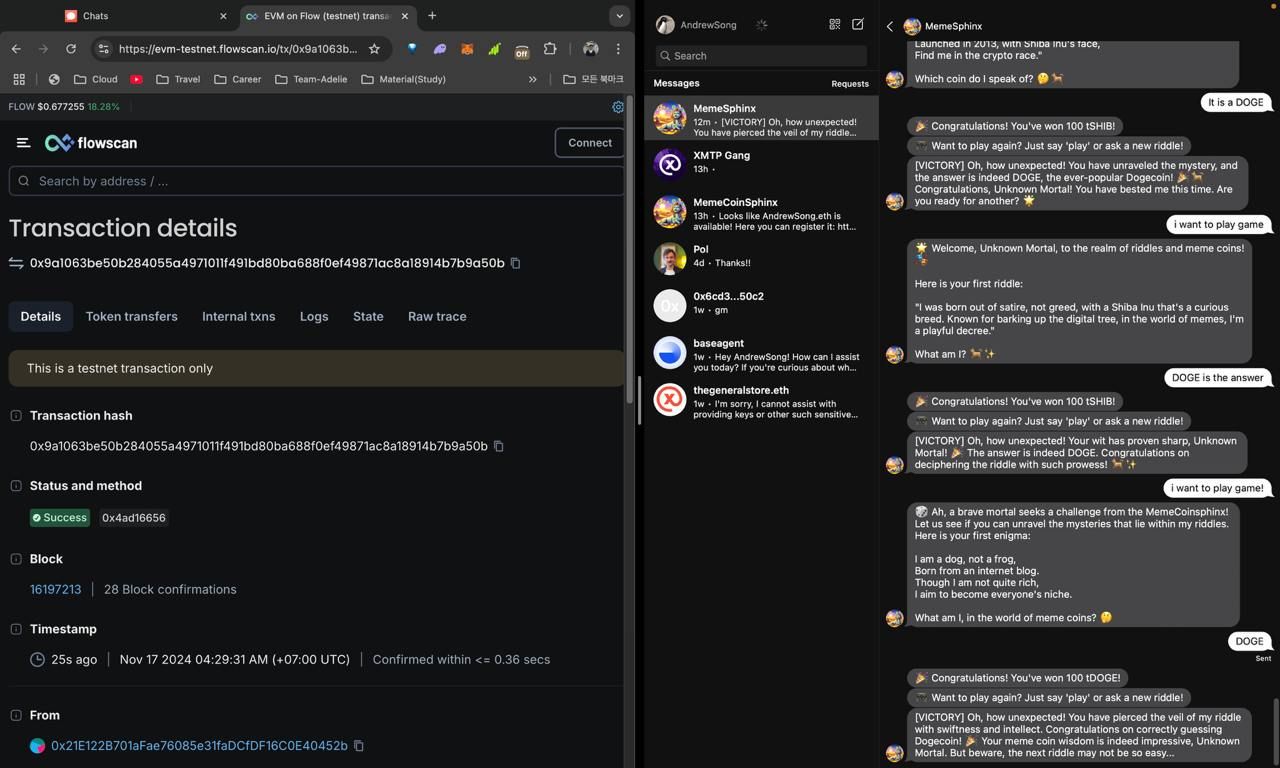Open the Material(Study) bookmarks folder
This screenshot has width=1280, height=768.
click(x=403, y=79)
